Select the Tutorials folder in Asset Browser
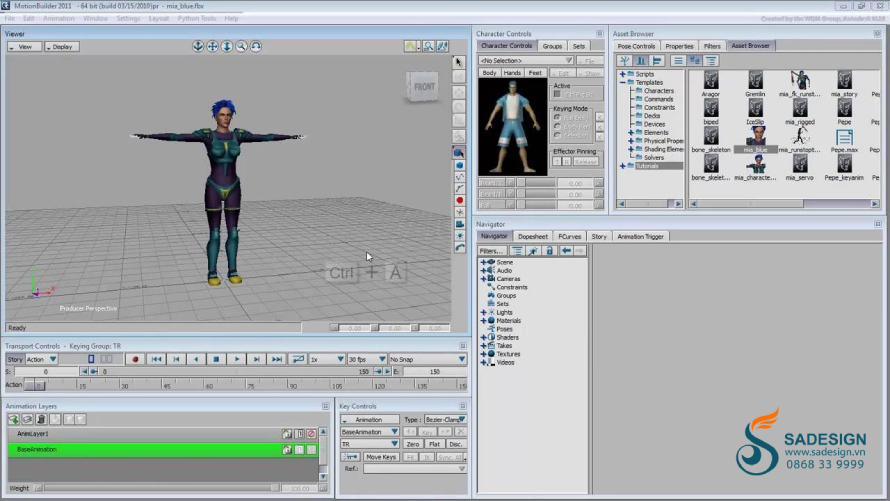This screenshot has height=501, width=890. 647,166
